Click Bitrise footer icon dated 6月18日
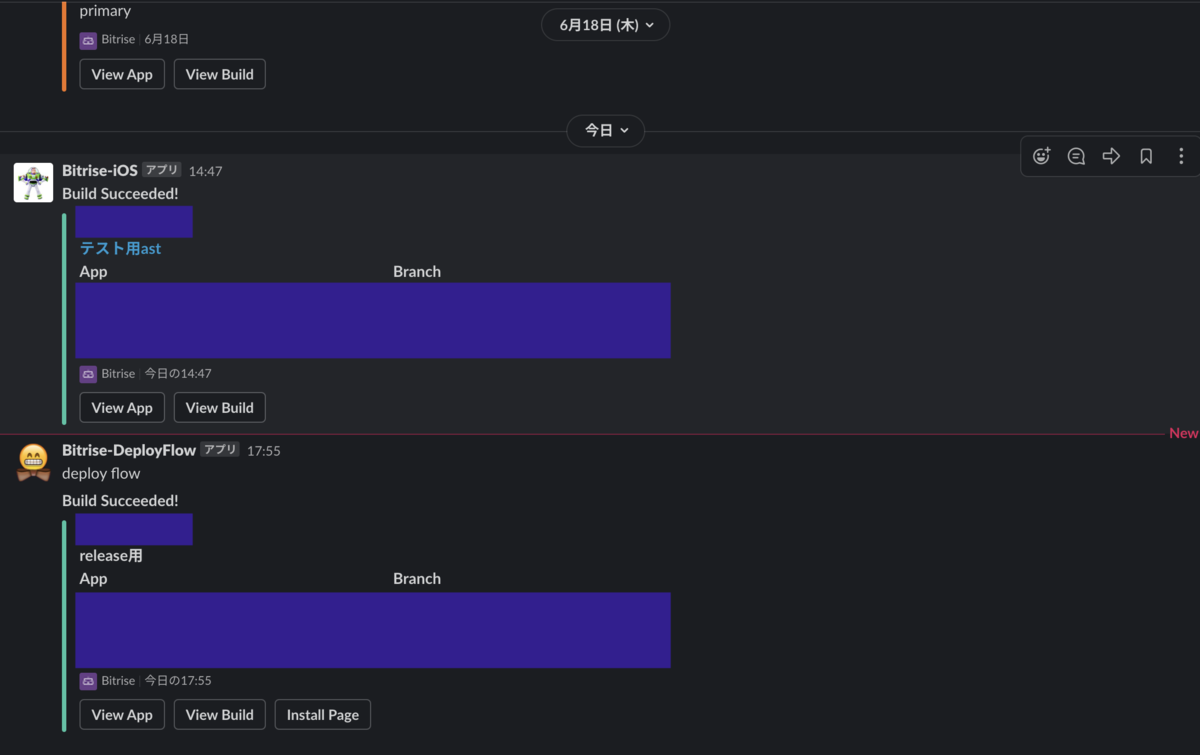The image size is (1200, 755). click(88, 40)
